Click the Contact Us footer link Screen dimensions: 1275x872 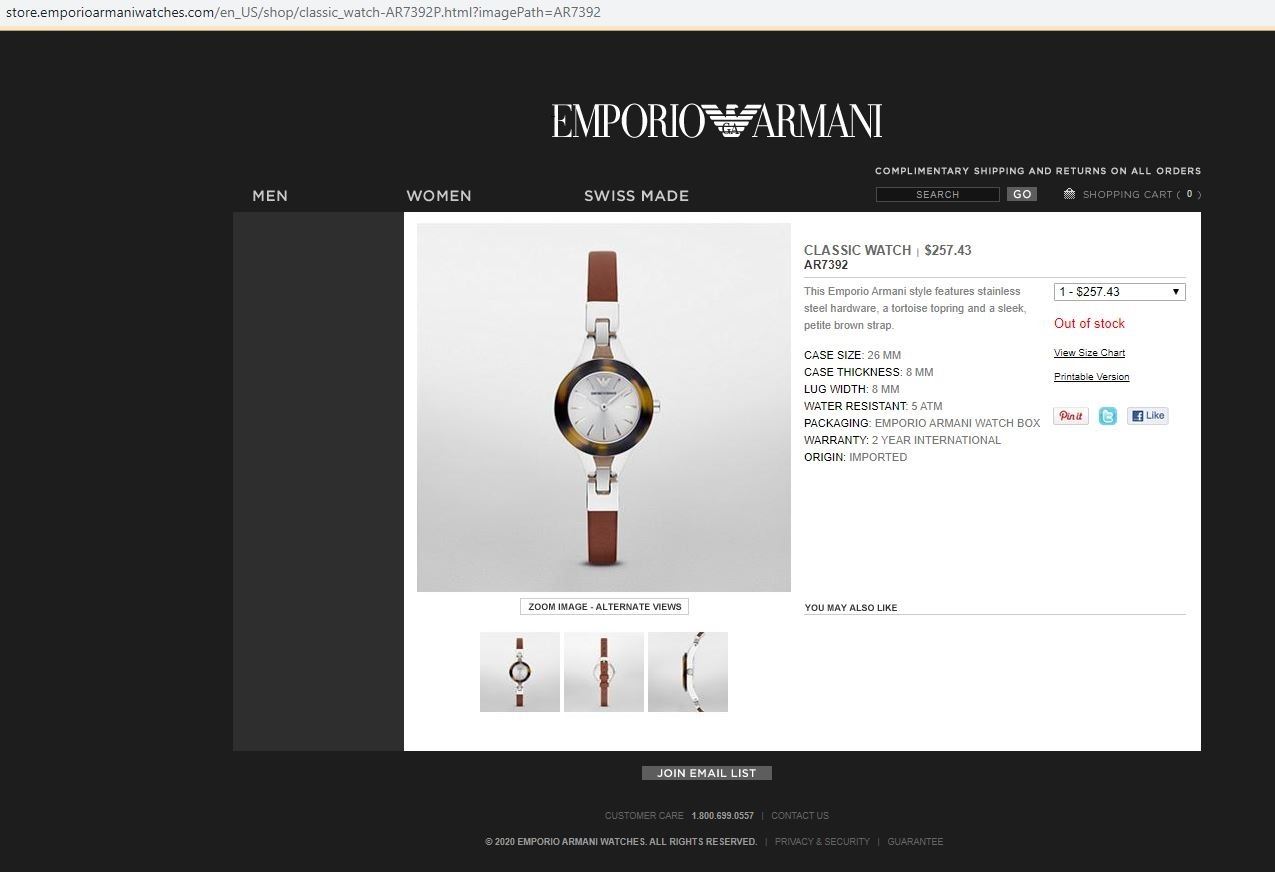pos(800,816)
